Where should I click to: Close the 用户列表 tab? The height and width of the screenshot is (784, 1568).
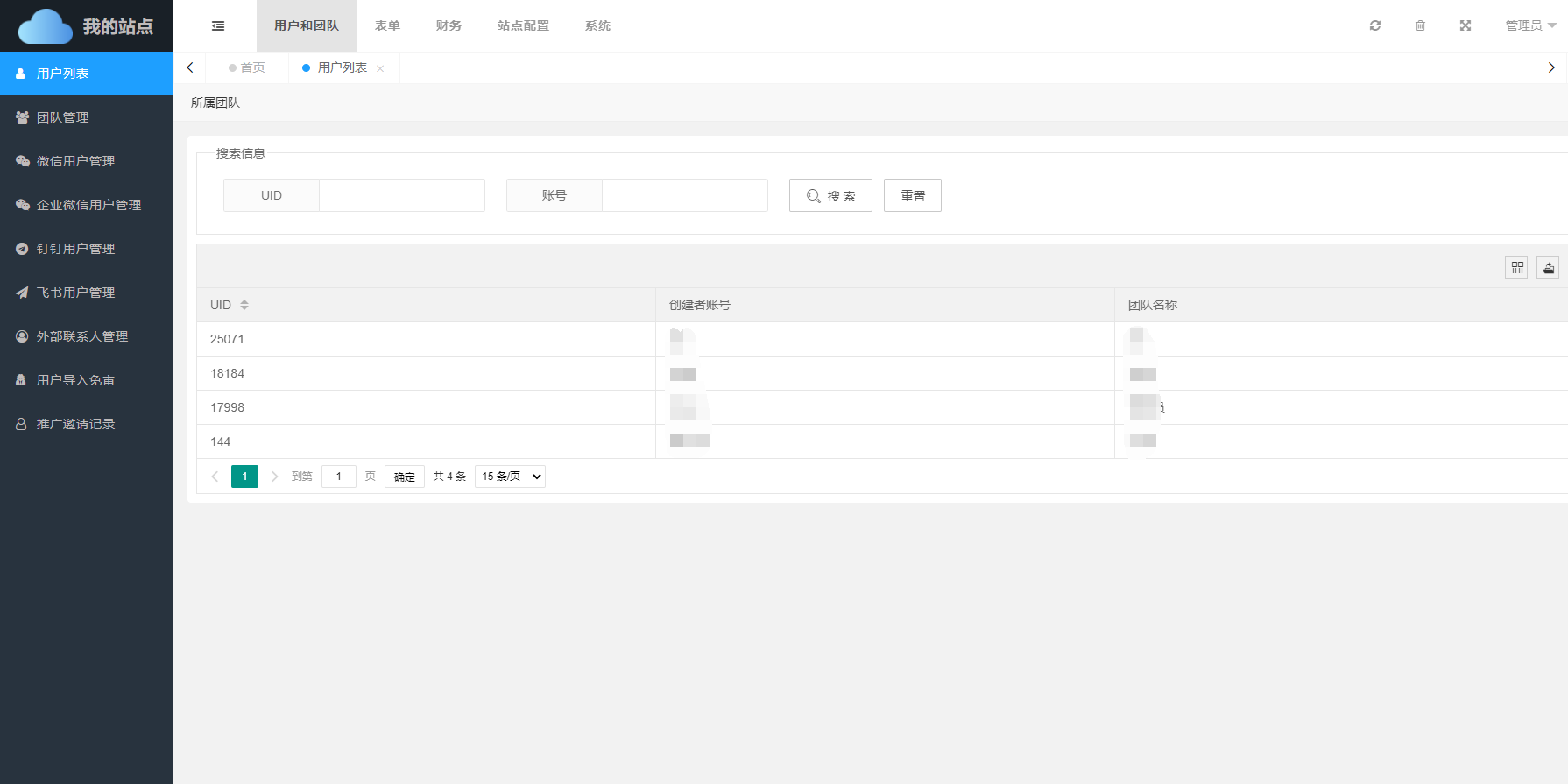[x=380, y=68]
